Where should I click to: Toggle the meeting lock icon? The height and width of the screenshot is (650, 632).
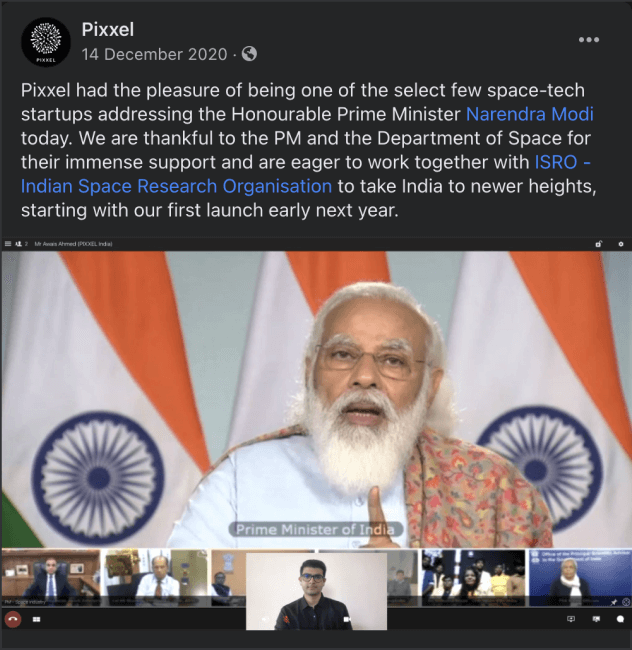[598, 244]
